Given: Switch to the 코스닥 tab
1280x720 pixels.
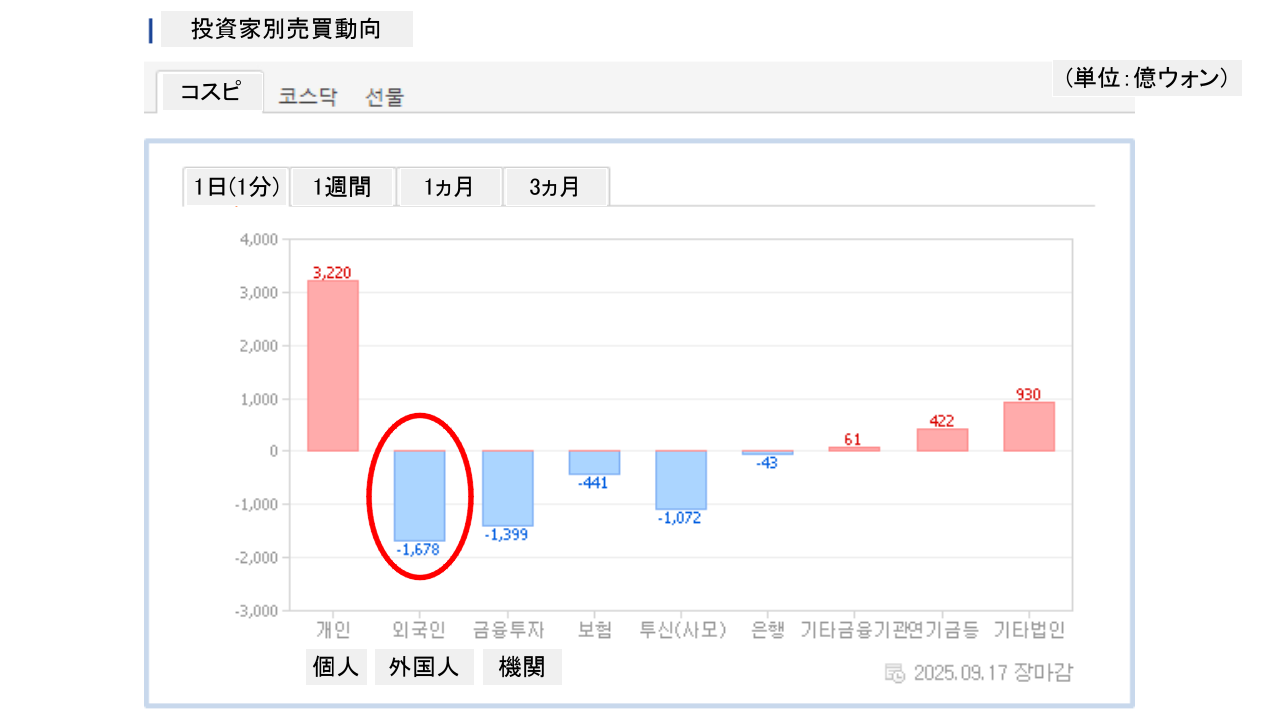Looking at the screenshot, I should coord(307,97).
